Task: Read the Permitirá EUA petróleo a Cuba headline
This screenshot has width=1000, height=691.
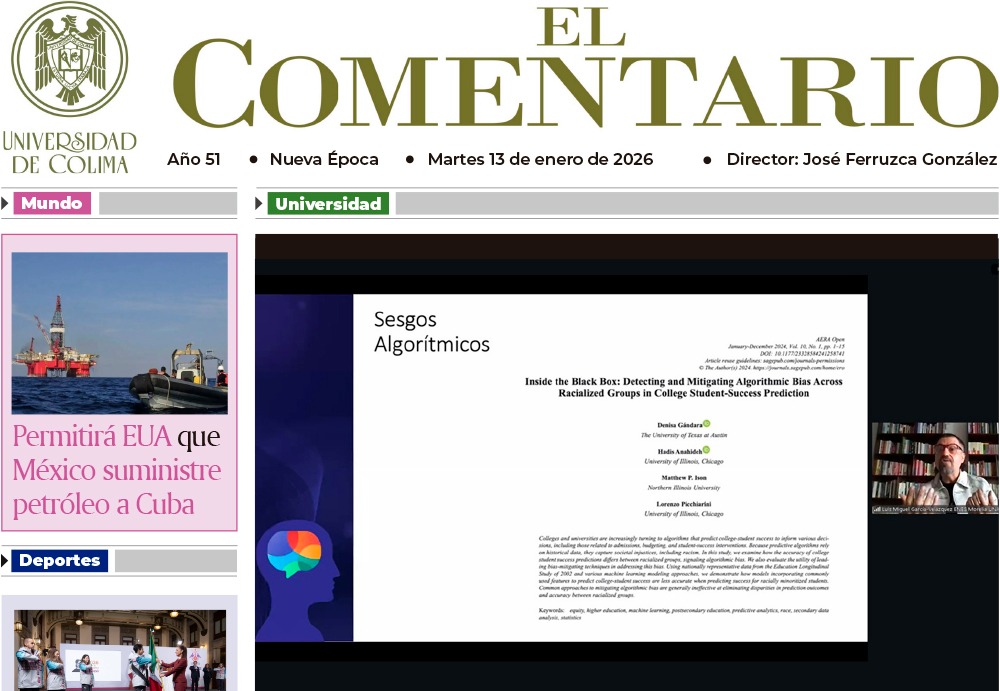Action: [x=117, y=470]
